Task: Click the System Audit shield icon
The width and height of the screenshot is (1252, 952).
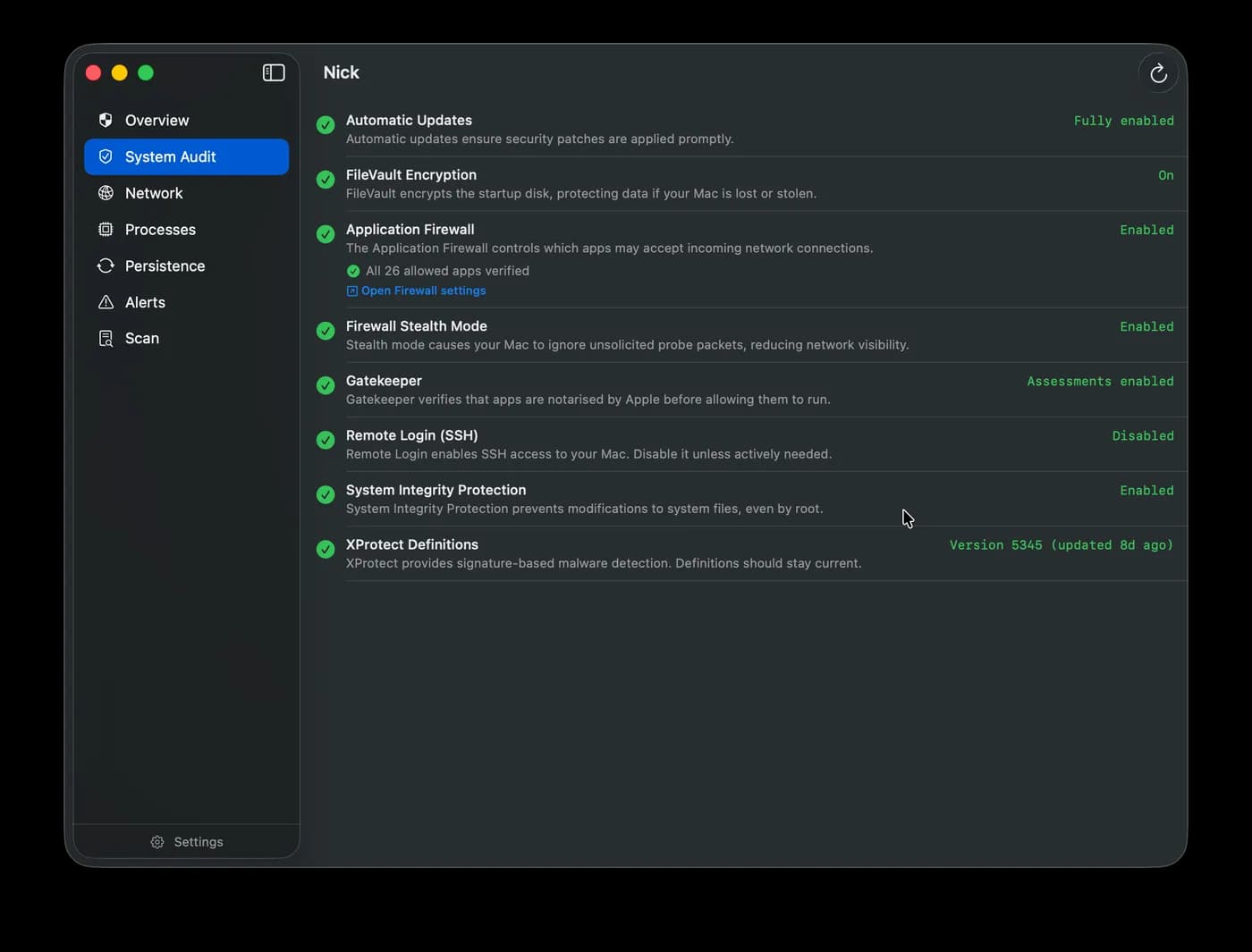Action: click(x=106, y=156)
